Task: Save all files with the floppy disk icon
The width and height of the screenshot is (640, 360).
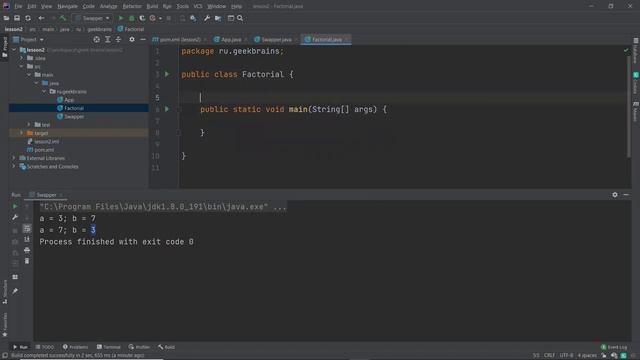Action: [17, 18]
